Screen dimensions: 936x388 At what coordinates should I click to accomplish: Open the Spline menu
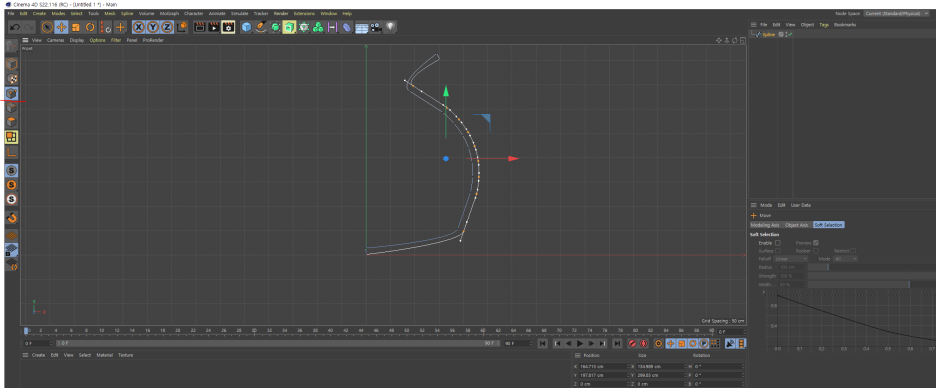pos(127,13)
